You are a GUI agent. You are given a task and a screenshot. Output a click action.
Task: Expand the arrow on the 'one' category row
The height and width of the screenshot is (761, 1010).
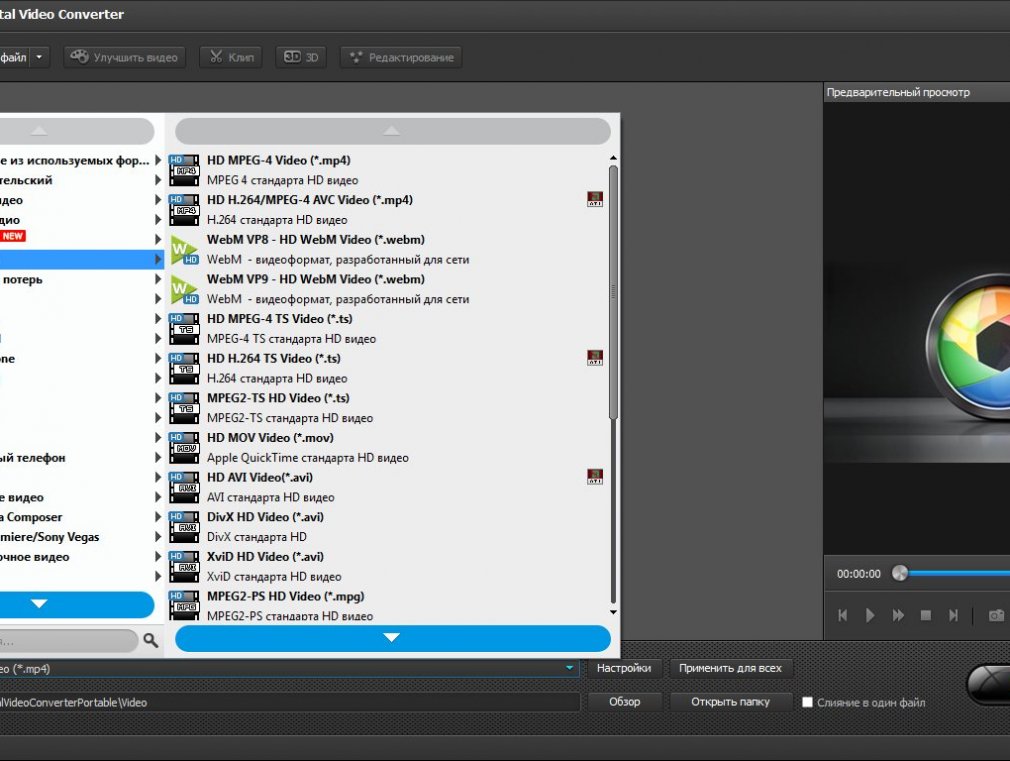click(158, 358)
